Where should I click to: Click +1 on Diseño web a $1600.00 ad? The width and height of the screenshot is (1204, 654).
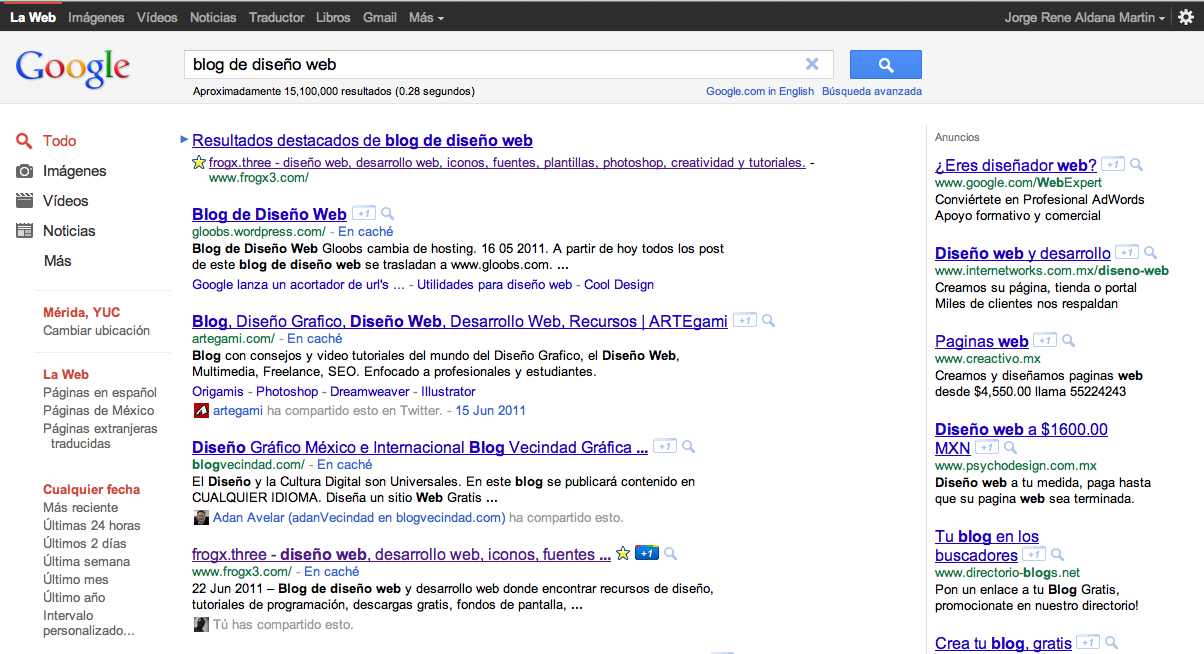(987, 448)
